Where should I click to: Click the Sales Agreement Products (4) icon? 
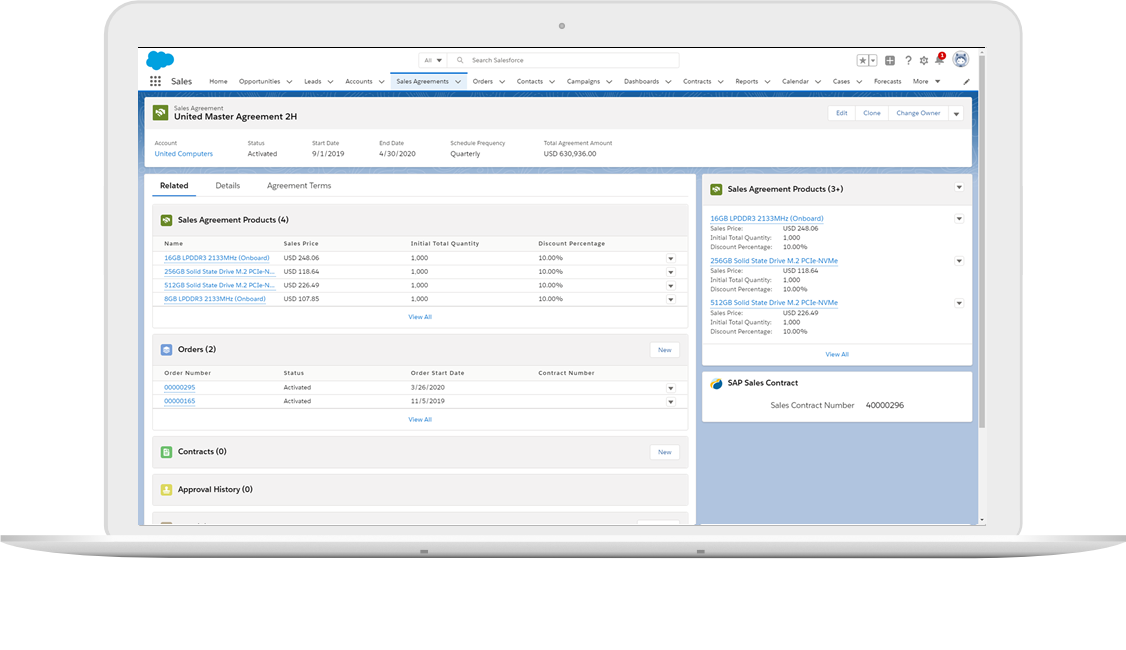pyautogui.click(x=167, y=220)
